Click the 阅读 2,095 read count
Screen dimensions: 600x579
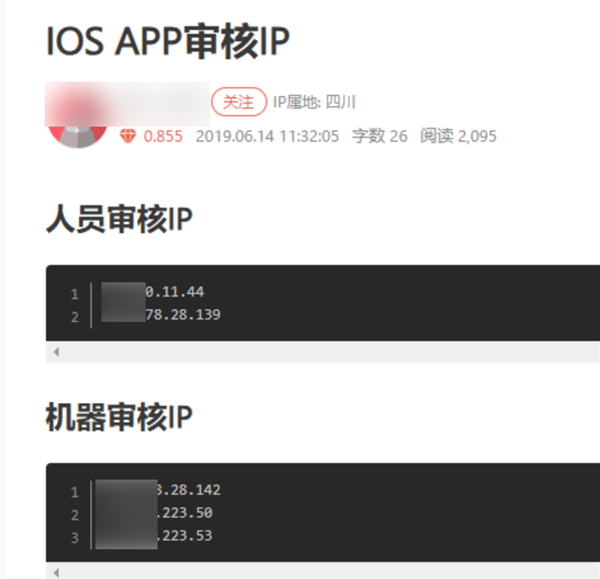coord(458,136)
